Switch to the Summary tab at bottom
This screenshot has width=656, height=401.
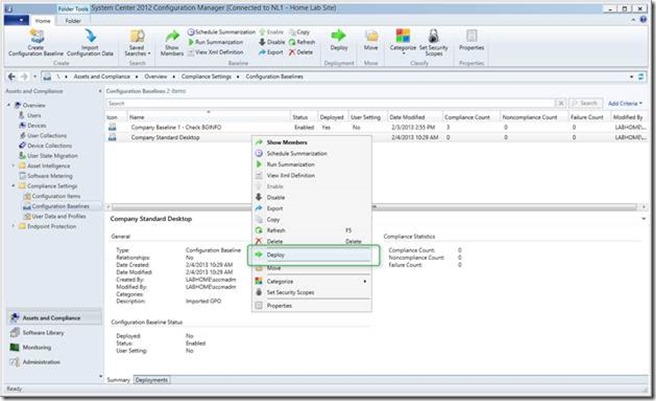tap(118, 380)
